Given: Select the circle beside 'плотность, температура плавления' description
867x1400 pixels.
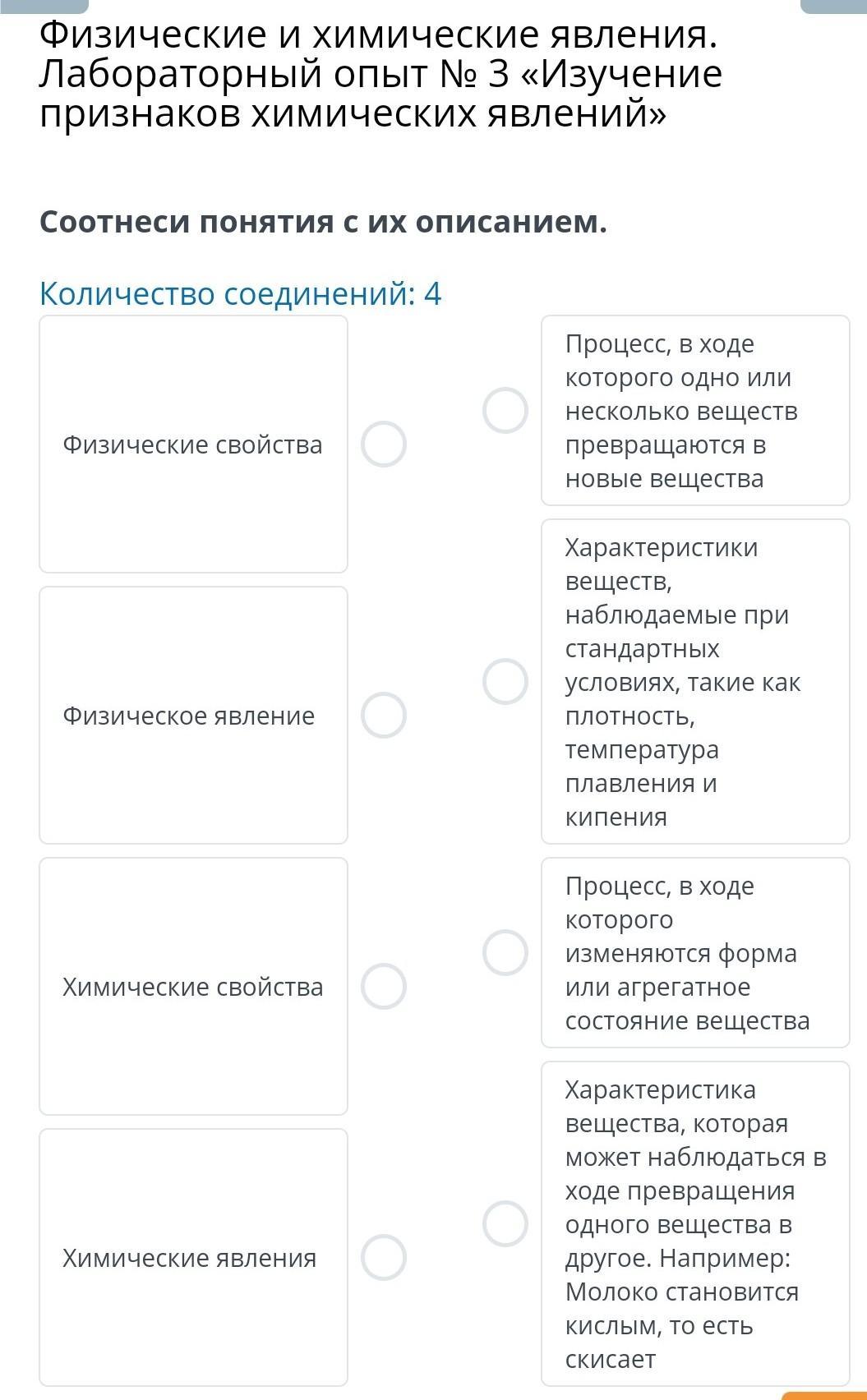Looking at the screenshot, I should 505,681.
